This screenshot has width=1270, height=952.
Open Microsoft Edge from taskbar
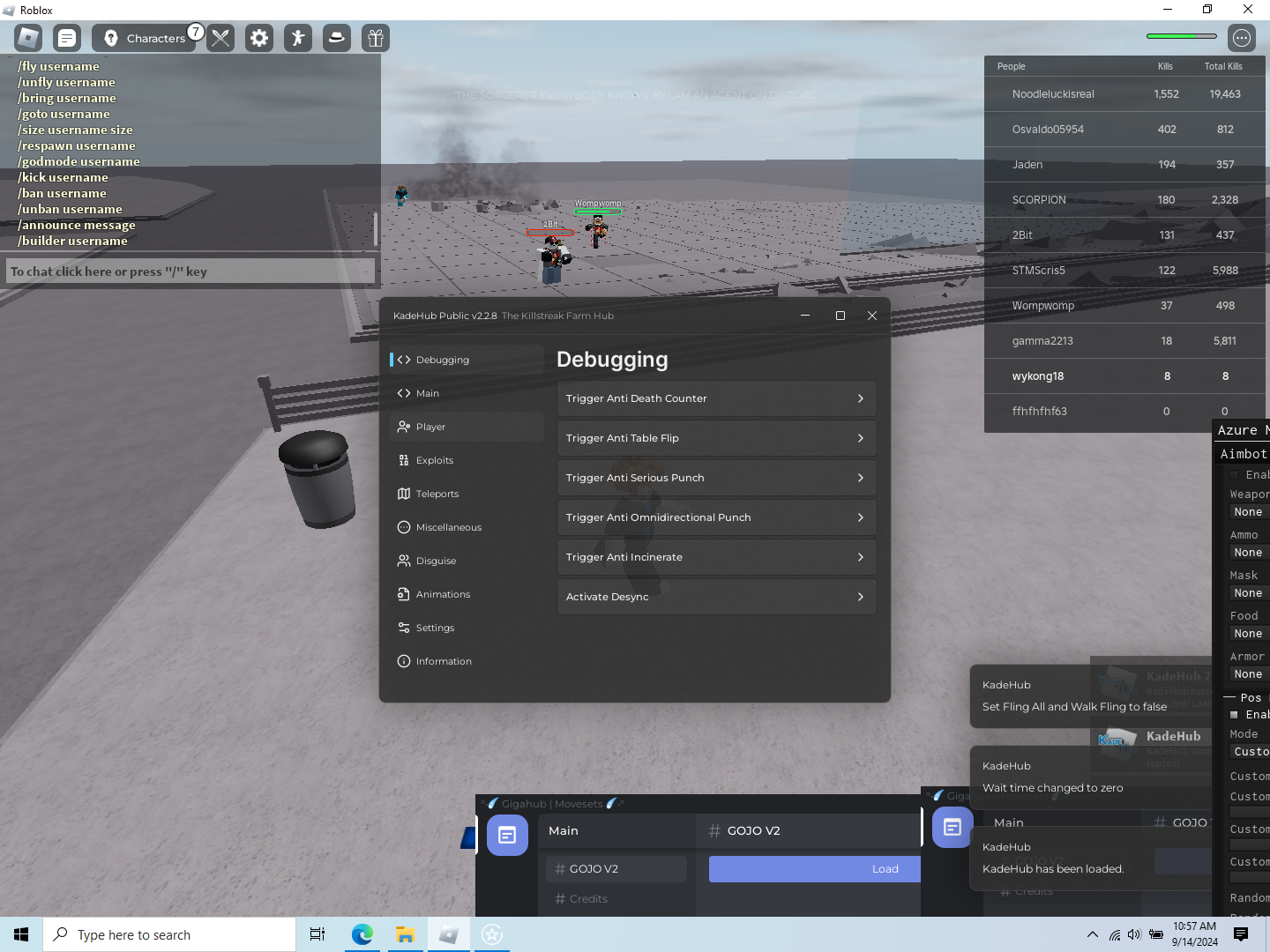click(x=362, y=934)
